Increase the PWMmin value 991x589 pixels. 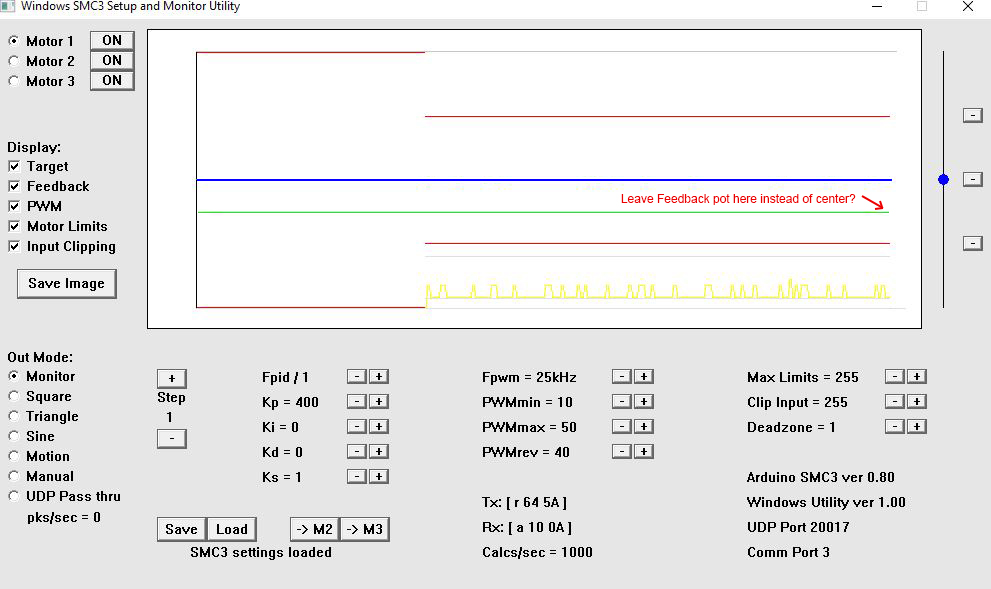[x=643, y=402]
